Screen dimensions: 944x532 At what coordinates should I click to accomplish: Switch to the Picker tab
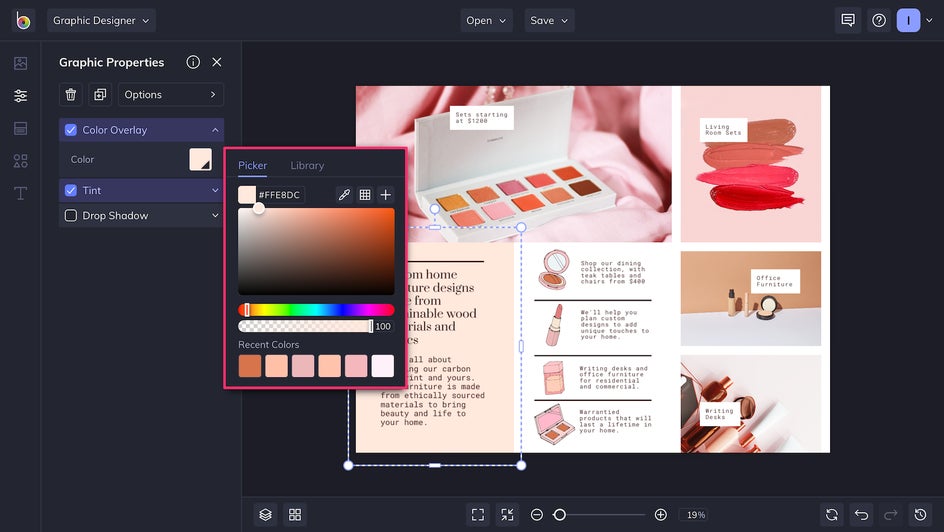(x=252, y=165)
